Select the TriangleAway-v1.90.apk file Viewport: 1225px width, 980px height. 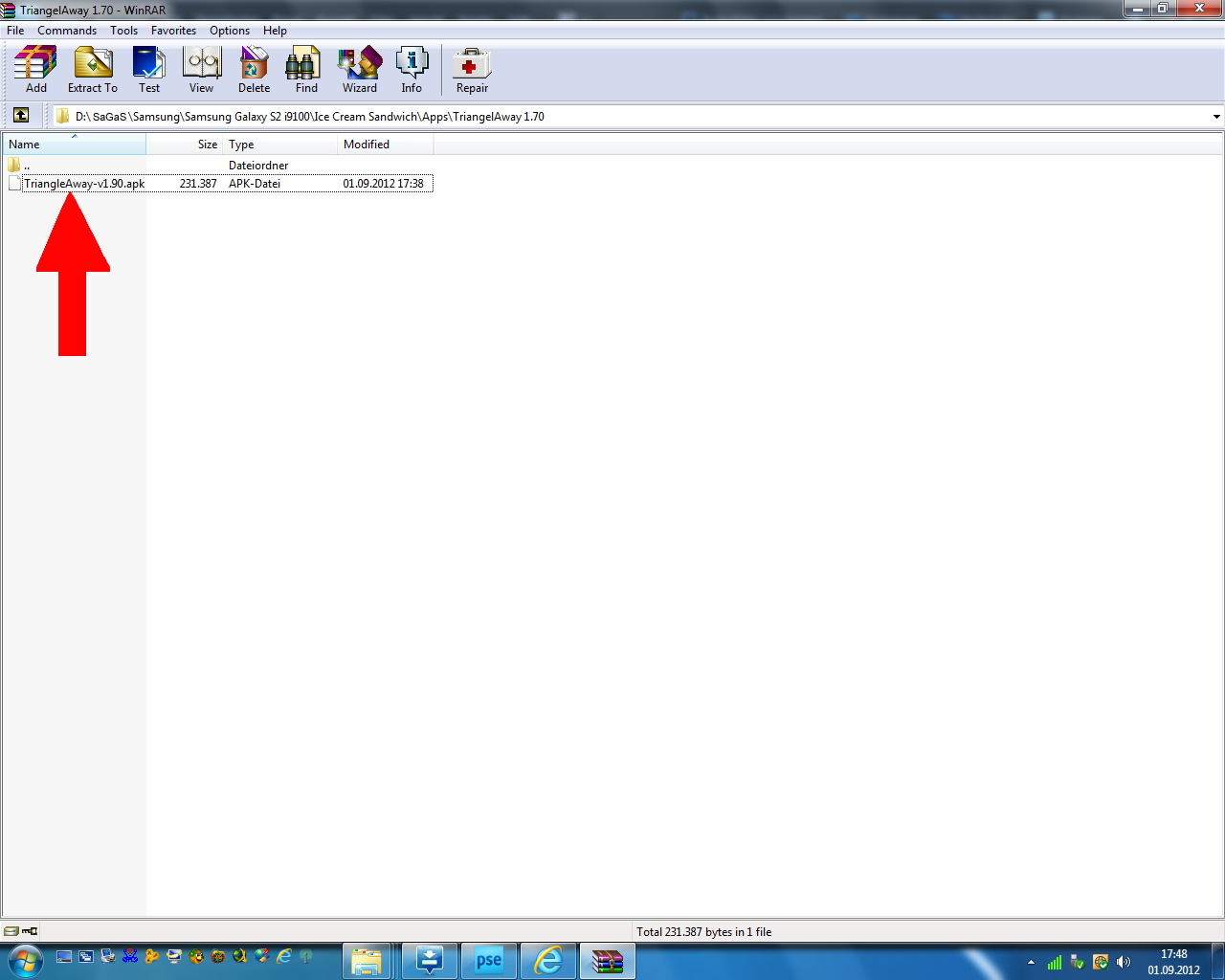84,184
